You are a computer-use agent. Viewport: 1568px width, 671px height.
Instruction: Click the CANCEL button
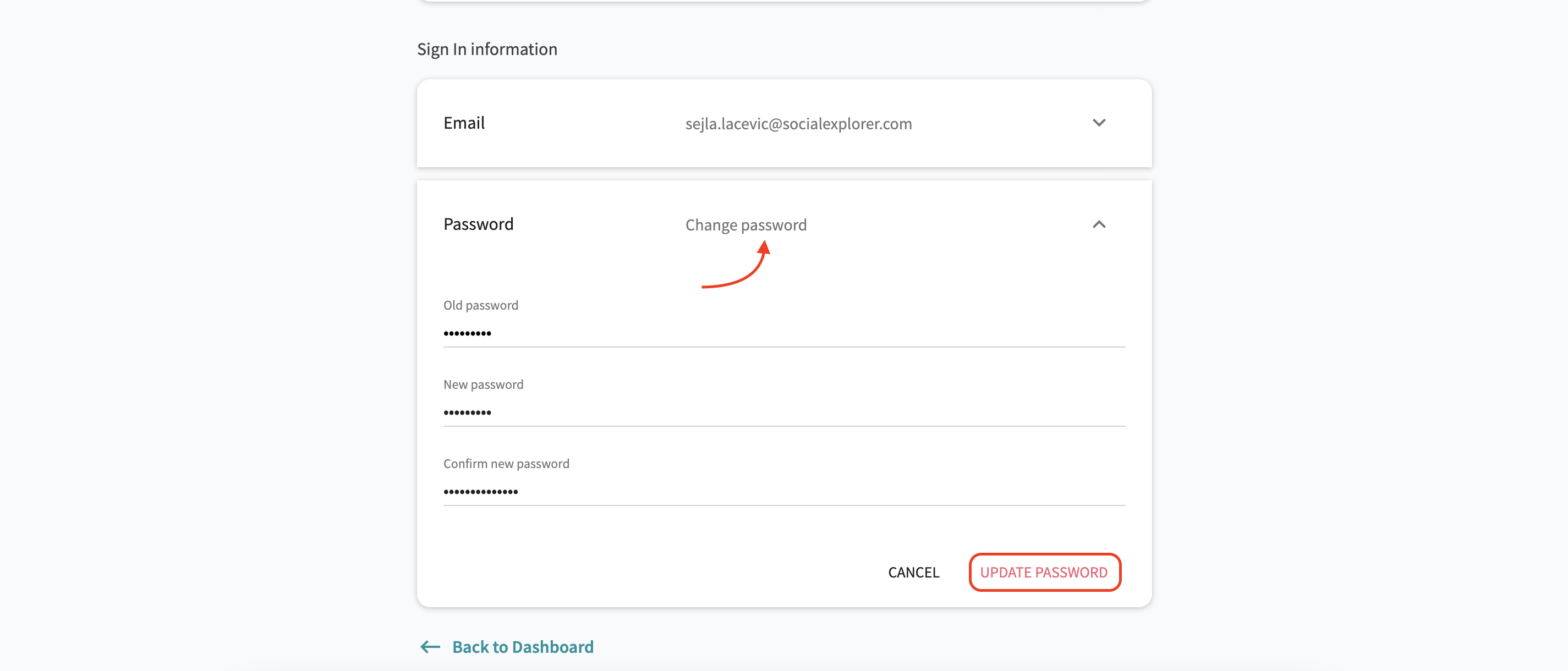pyautogui.click(x=913, y=572)
